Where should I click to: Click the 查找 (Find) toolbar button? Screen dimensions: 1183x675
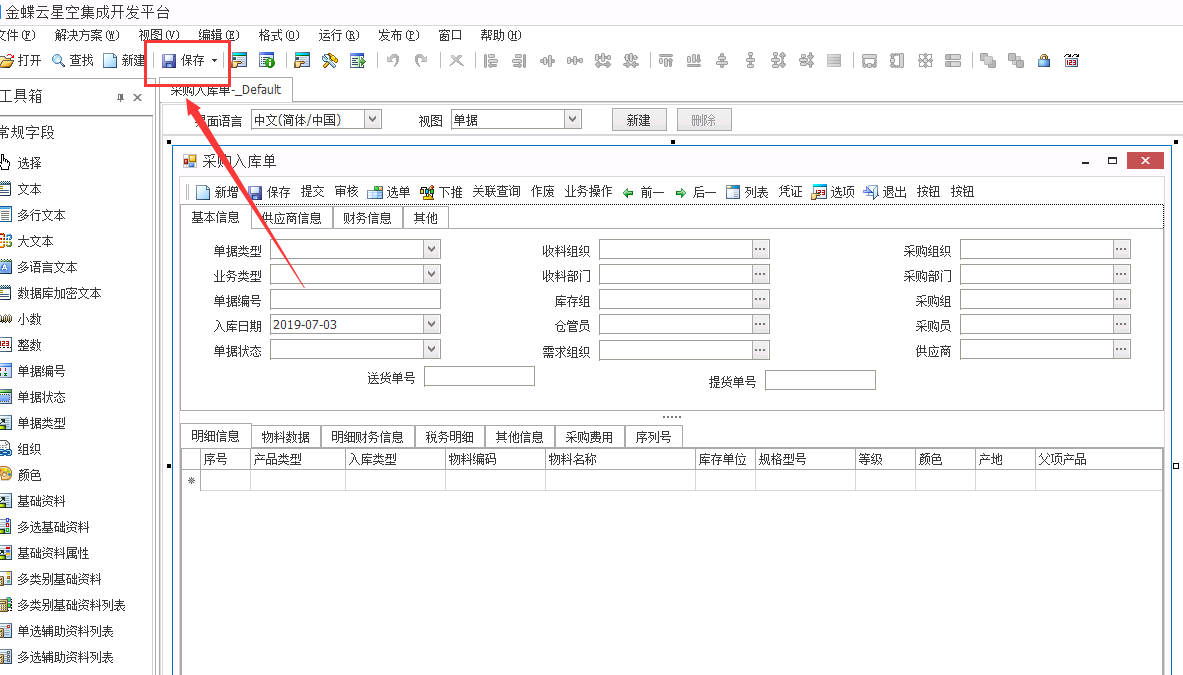(x=72, y=60)
